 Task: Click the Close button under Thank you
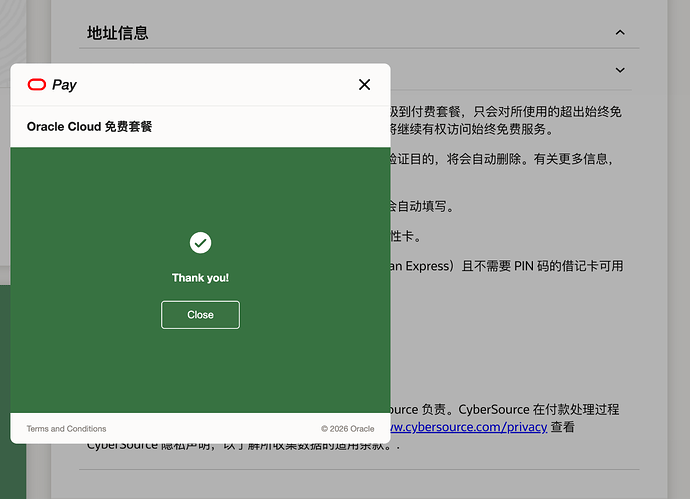(x=200, y=315)
